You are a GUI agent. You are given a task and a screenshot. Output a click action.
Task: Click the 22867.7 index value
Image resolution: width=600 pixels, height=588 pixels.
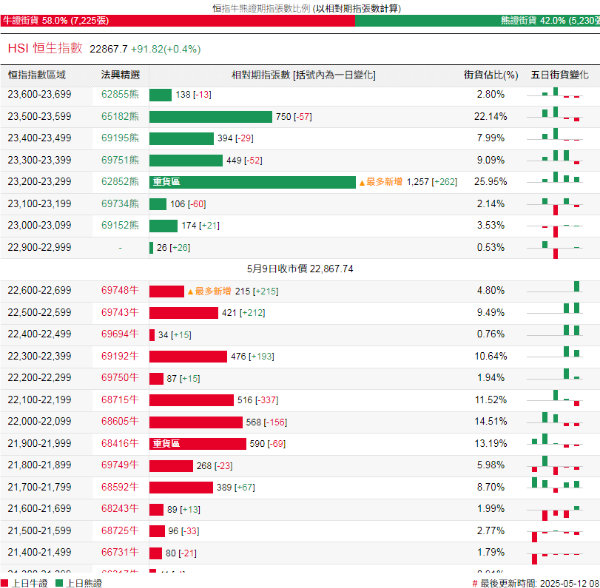(x=108, y=49)
